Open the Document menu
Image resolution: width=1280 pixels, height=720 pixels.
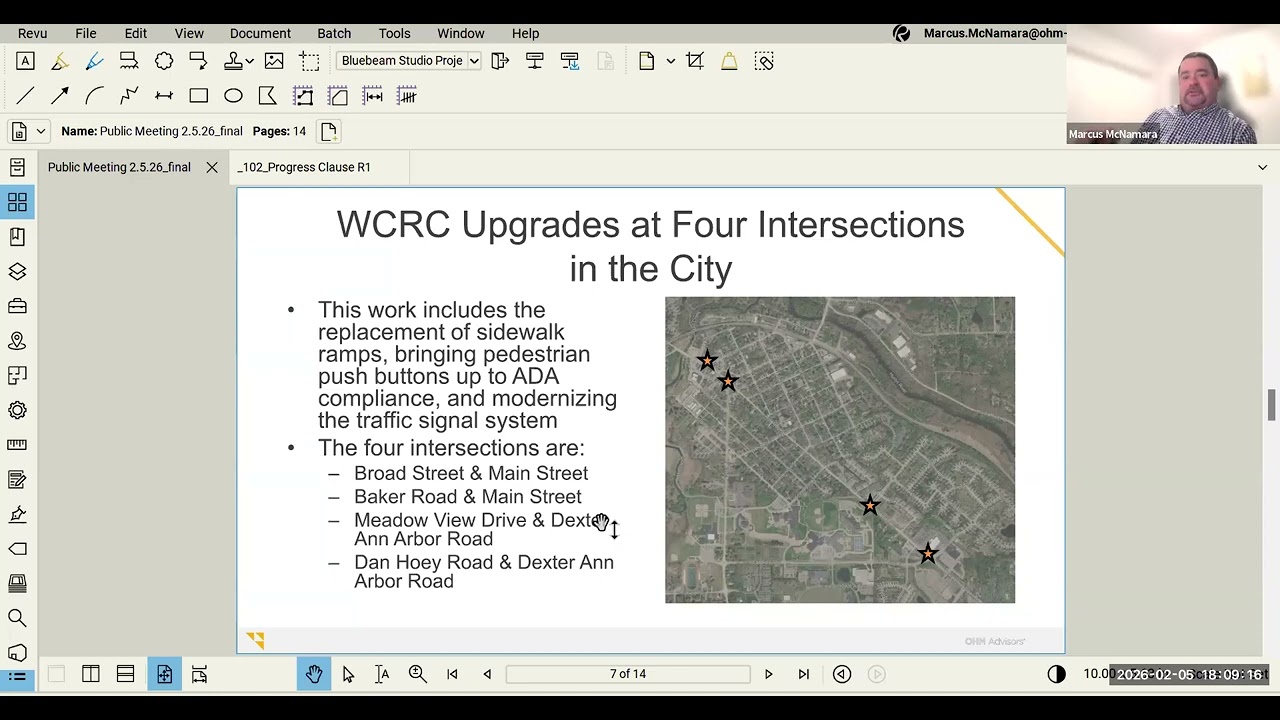260,33
